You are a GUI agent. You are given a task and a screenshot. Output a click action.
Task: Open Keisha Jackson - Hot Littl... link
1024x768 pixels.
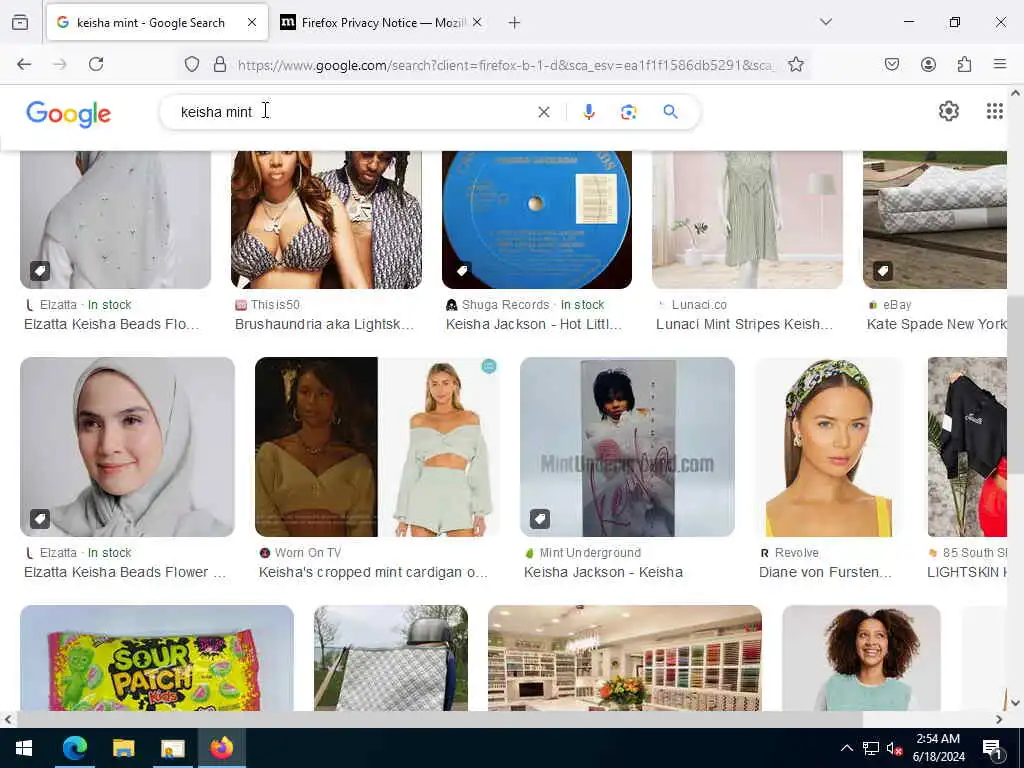(x=534, y=324)
